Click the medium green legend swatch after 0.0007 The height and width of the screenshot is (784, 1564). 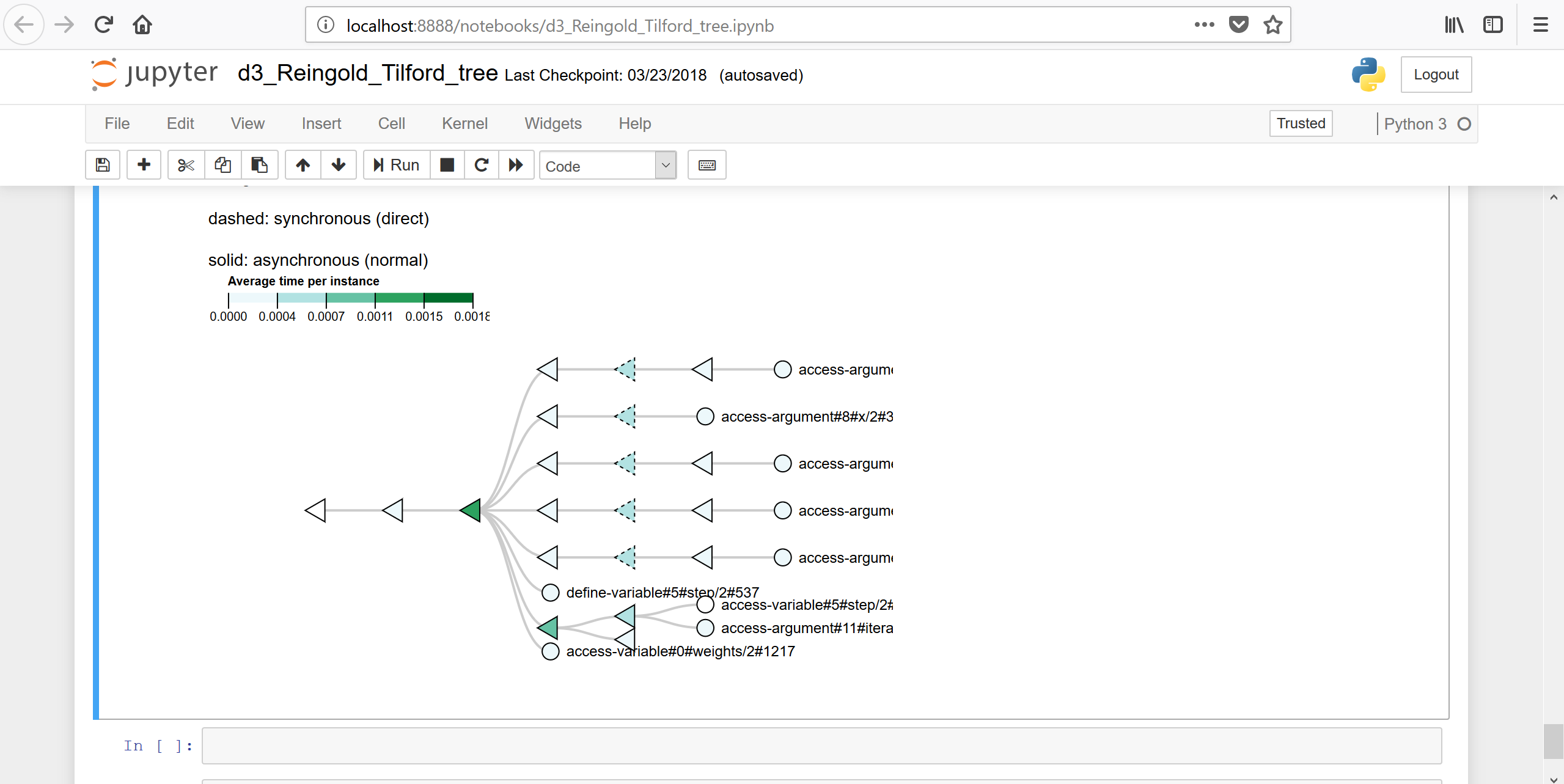point(351,298)
